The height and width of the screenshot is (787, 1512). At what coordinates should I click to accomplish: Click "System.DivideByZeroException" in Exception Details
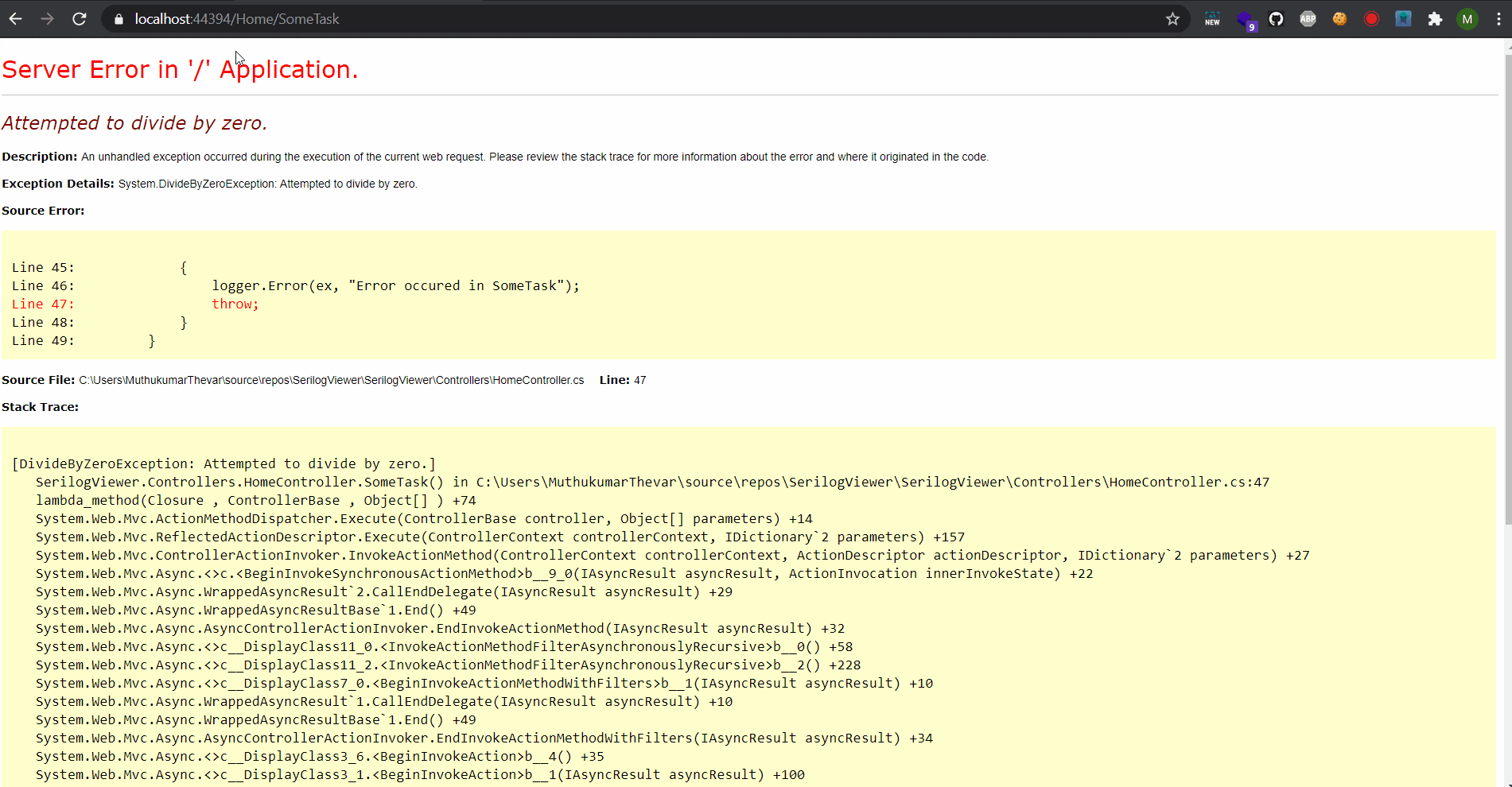196,184
